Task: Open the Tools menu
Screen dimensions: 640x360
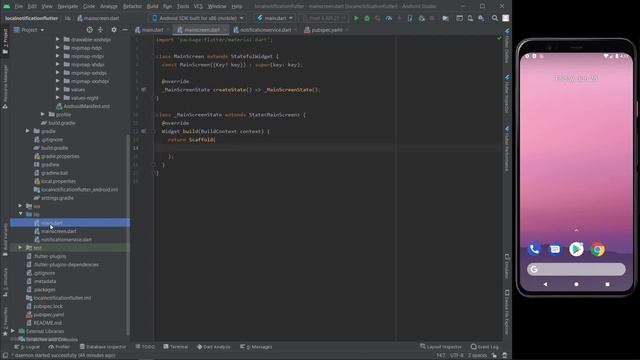Action: (183, 7)
